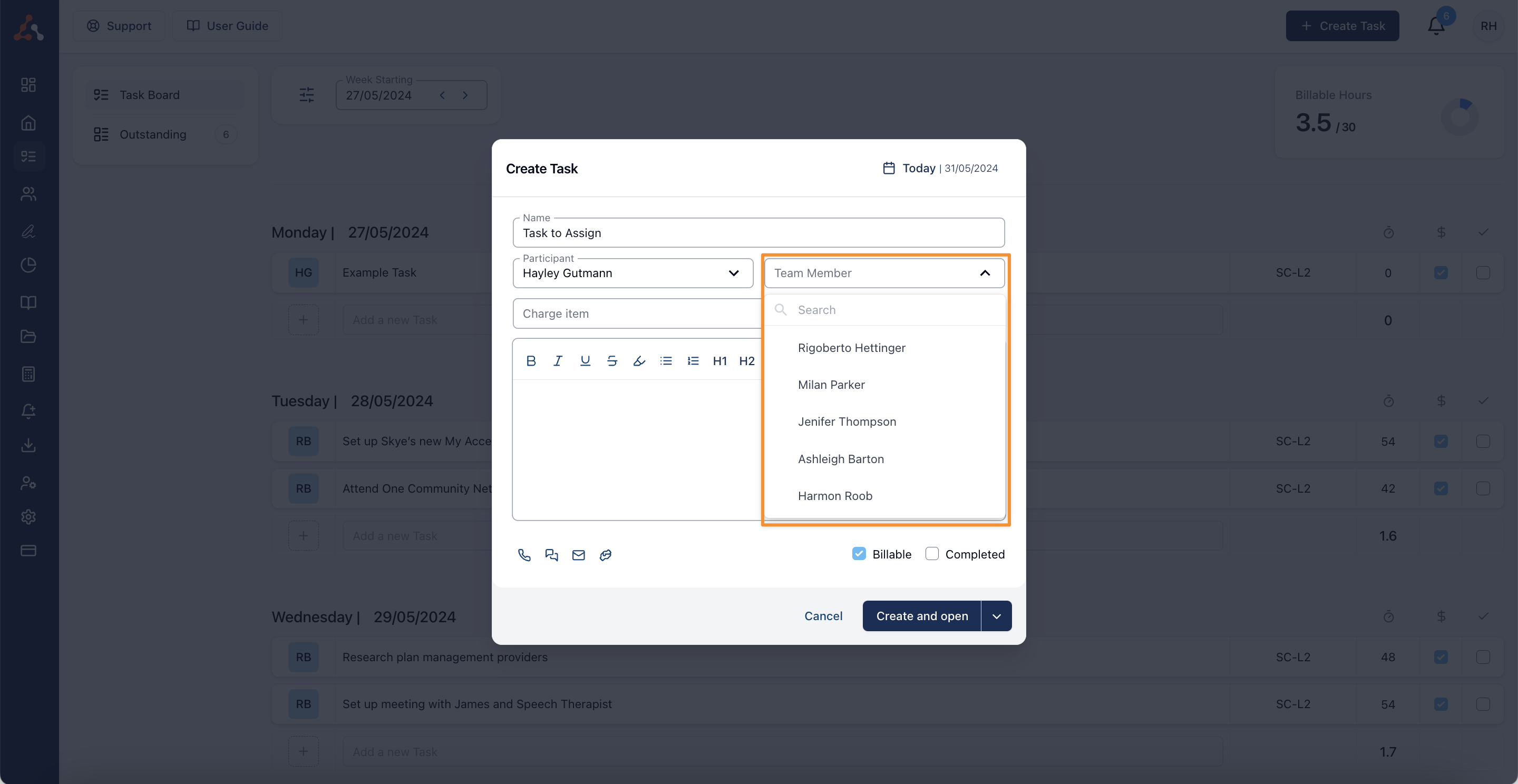
Task: Open the Task Board view
Action: [x=165, y=95]
